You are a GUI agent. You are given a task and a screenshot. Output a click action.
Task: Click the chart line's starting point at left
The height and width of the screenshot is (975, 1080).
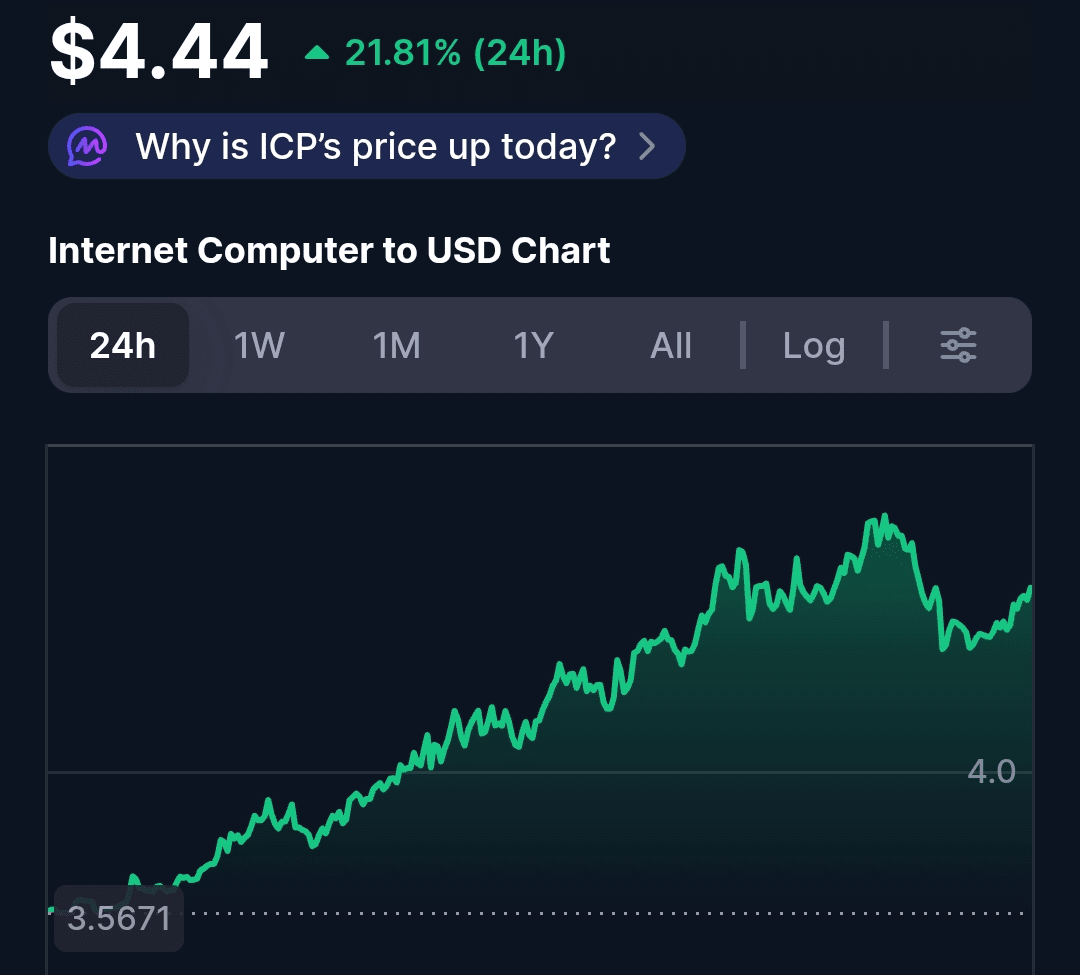point(52,909)
